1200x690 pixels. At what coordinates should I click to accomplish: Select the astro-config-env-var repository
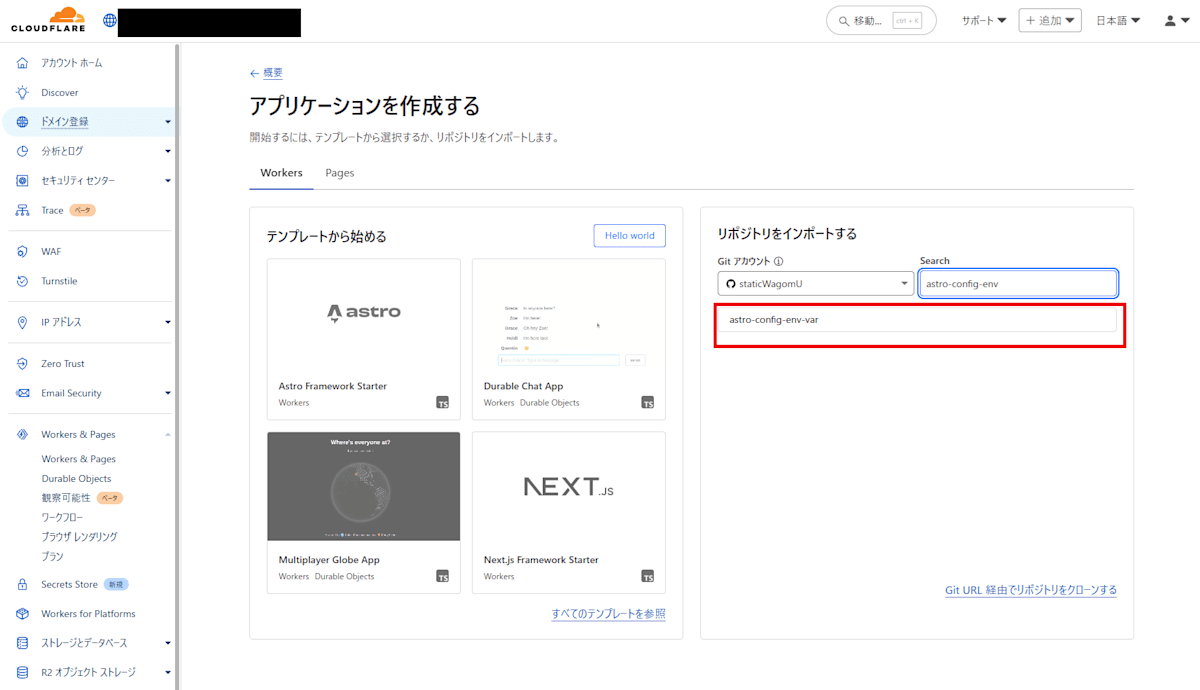click(x=917, y=320)
